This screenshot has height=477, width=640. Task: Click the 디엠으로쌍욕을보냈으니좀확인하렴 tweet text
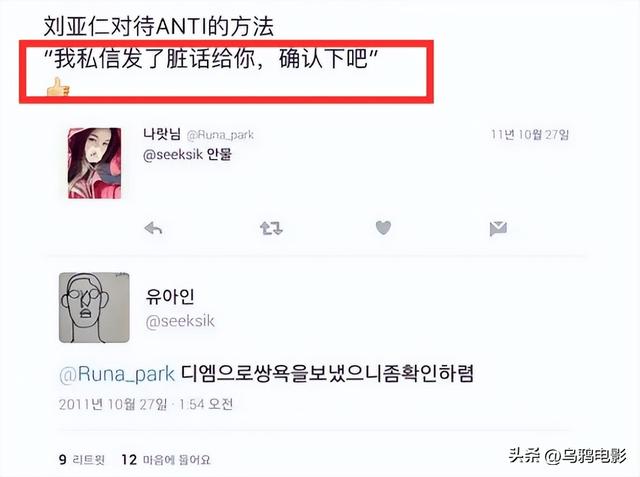(x=327, y=373)
